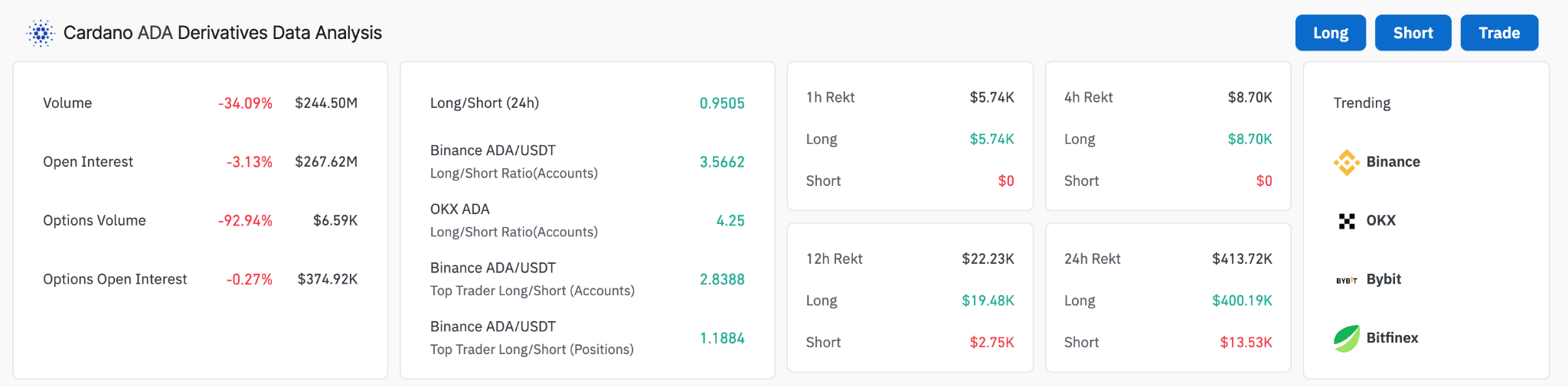Open the OKX trending exchange link
The height and width of the screenshot is (387, 1568).
(x=1380, y=221)
